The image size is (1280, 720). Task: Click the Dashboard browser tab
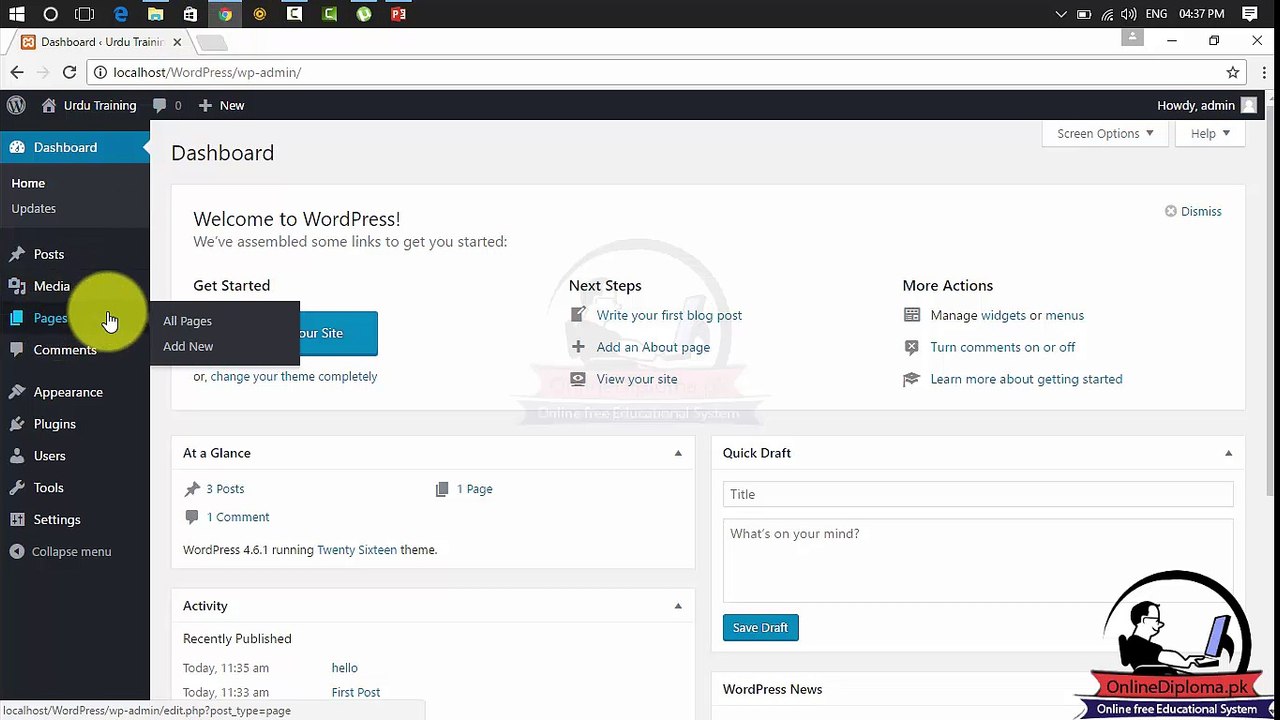pos(100,42)
